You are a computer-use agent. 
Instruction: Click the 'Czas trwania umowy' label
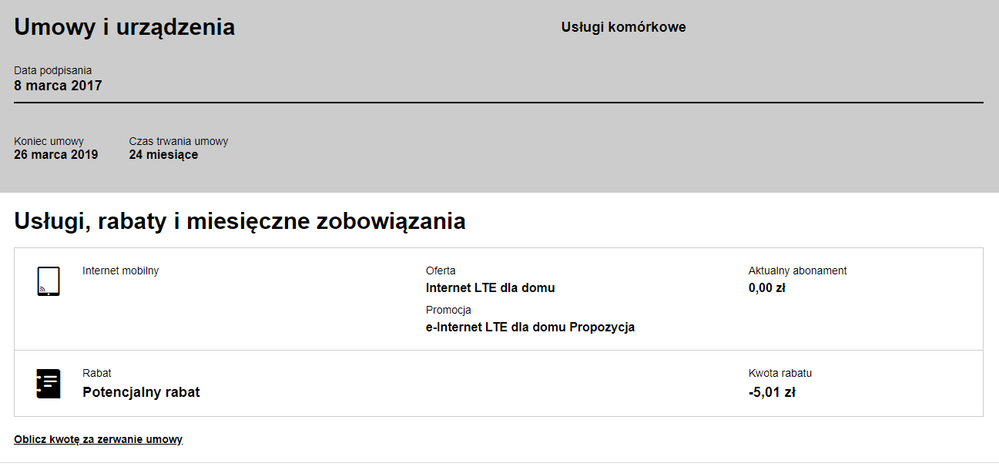[178, 141]
